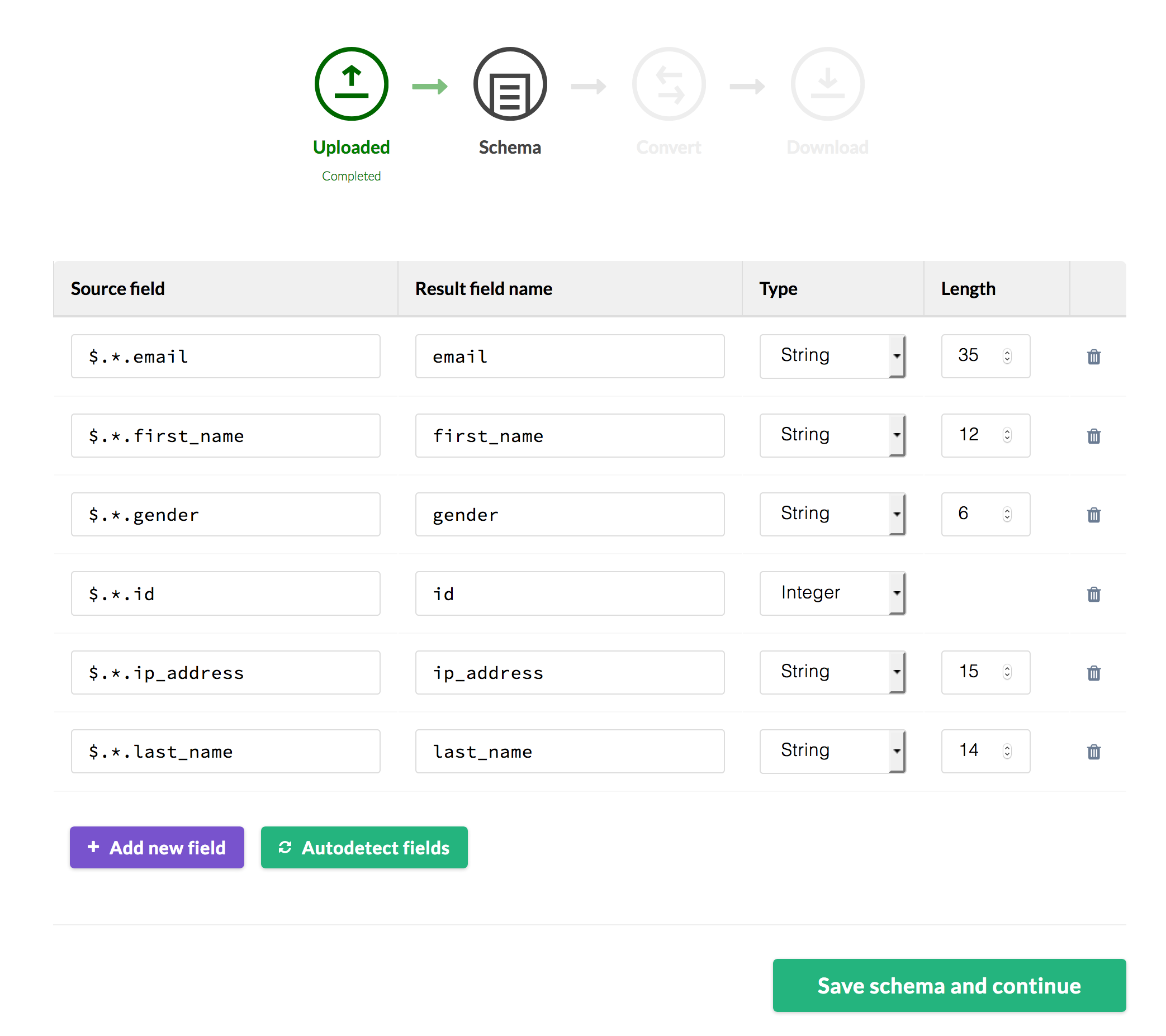Click the green Uploaded step icon

click(350, 84)
